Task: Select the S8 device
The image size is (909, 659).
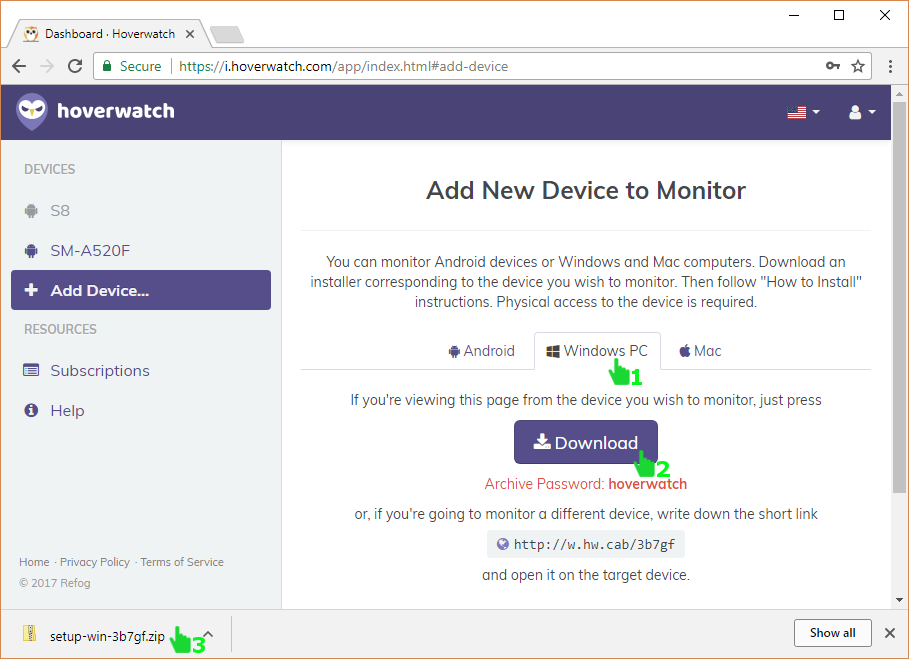Action: pyautogui.click(x=60, y=210)
